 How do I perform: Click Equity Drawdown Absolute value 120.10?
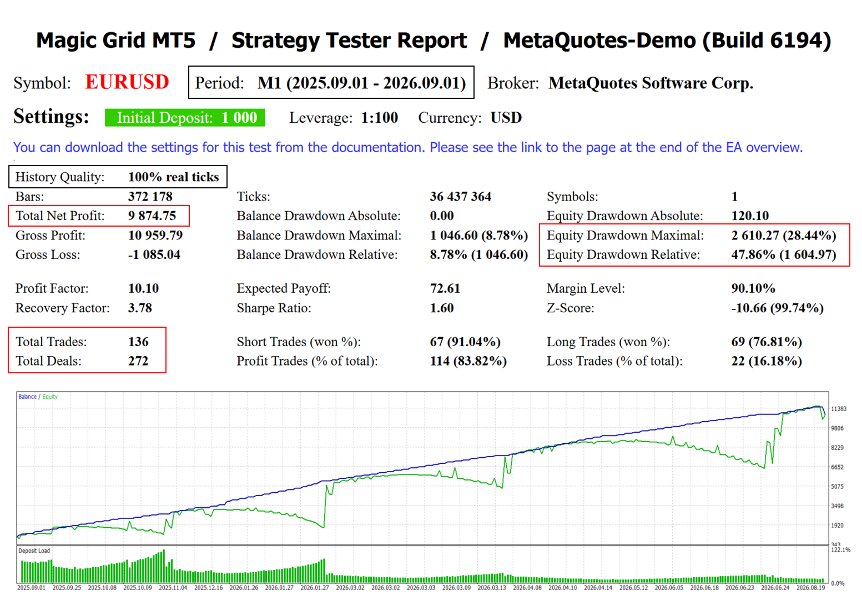750,216
